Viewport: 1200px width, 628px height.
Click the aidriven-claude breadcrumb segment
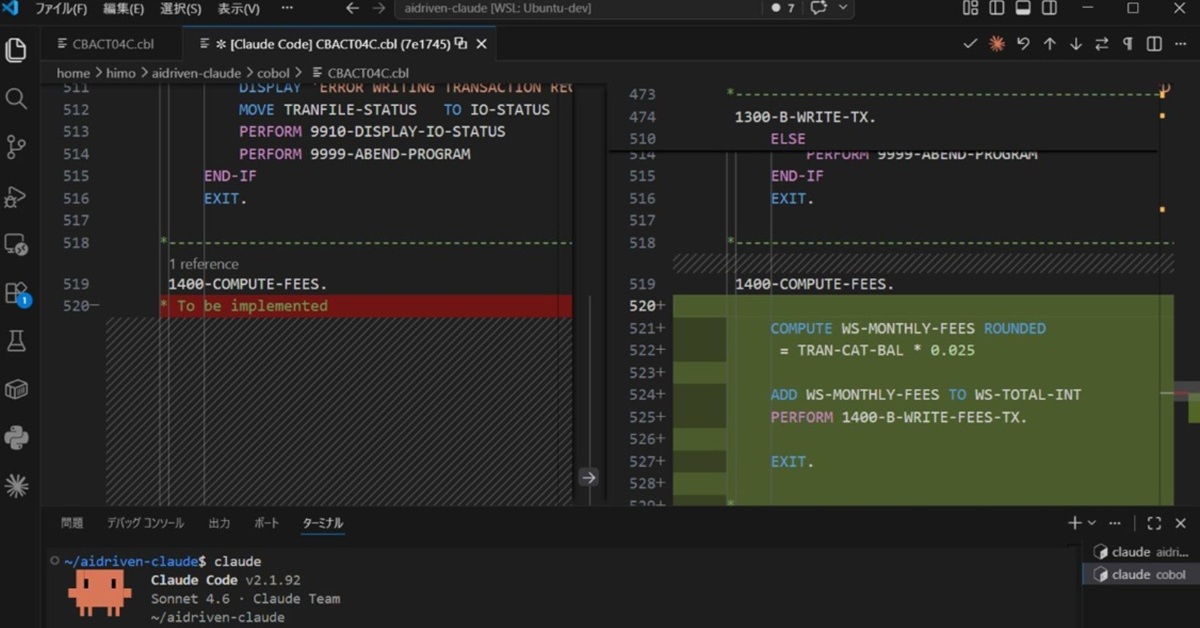(x=196, y=73)
